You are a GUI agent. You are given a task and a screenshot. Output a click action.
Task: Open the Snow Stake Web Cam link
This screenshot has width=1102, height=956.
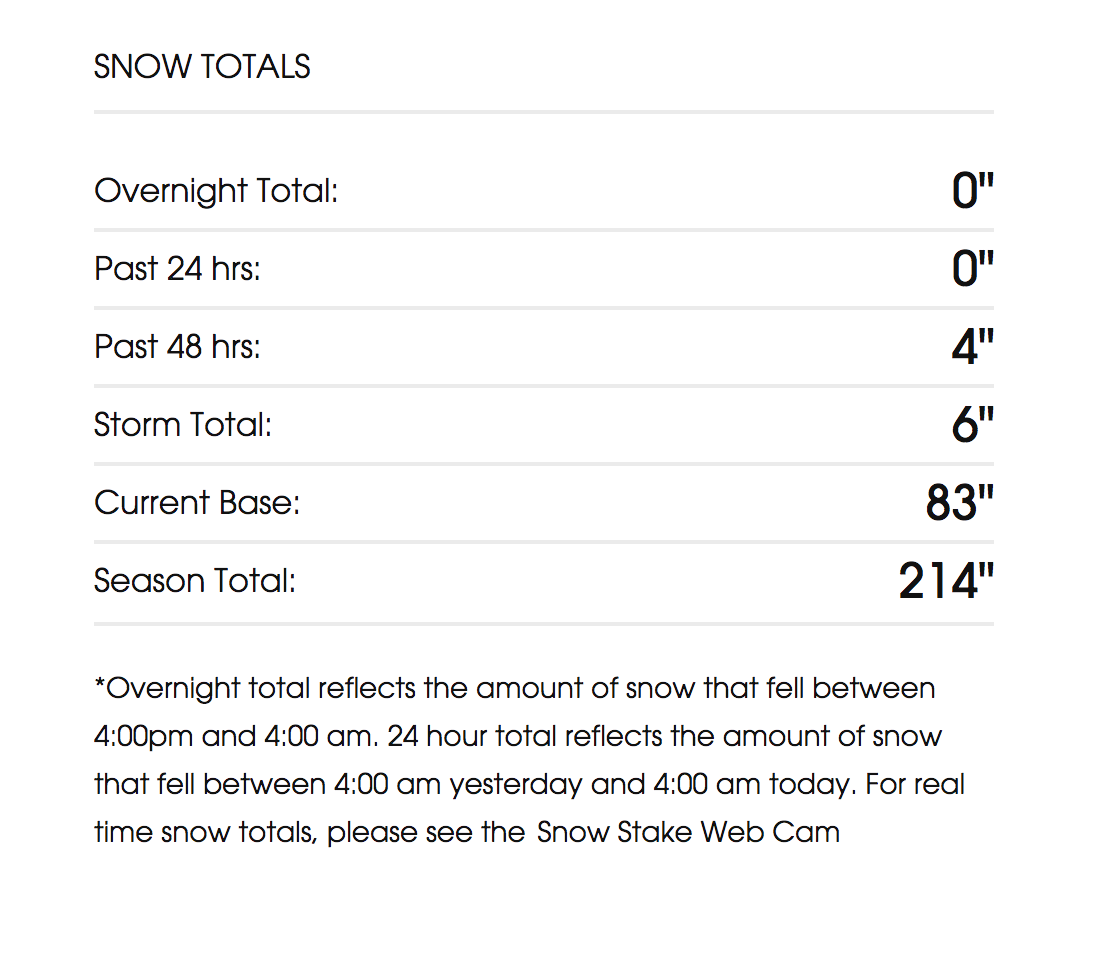pyautogui.click(x=688, y=832)
